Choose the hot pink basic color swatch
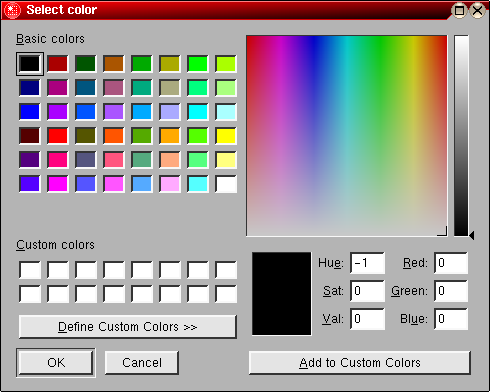 click(x=58, y=159)
